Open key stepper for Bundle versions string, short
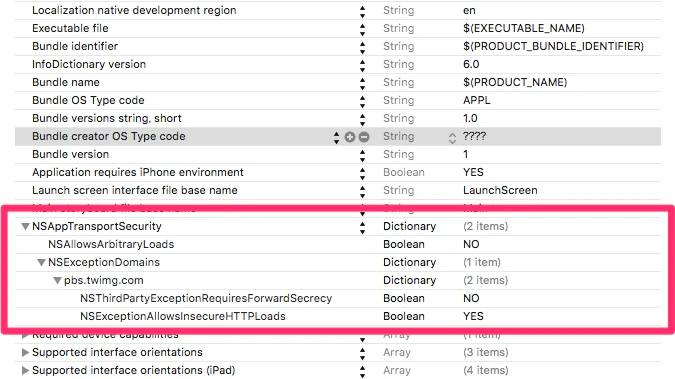This screenshot has width=675, height=379. point(362,120)
